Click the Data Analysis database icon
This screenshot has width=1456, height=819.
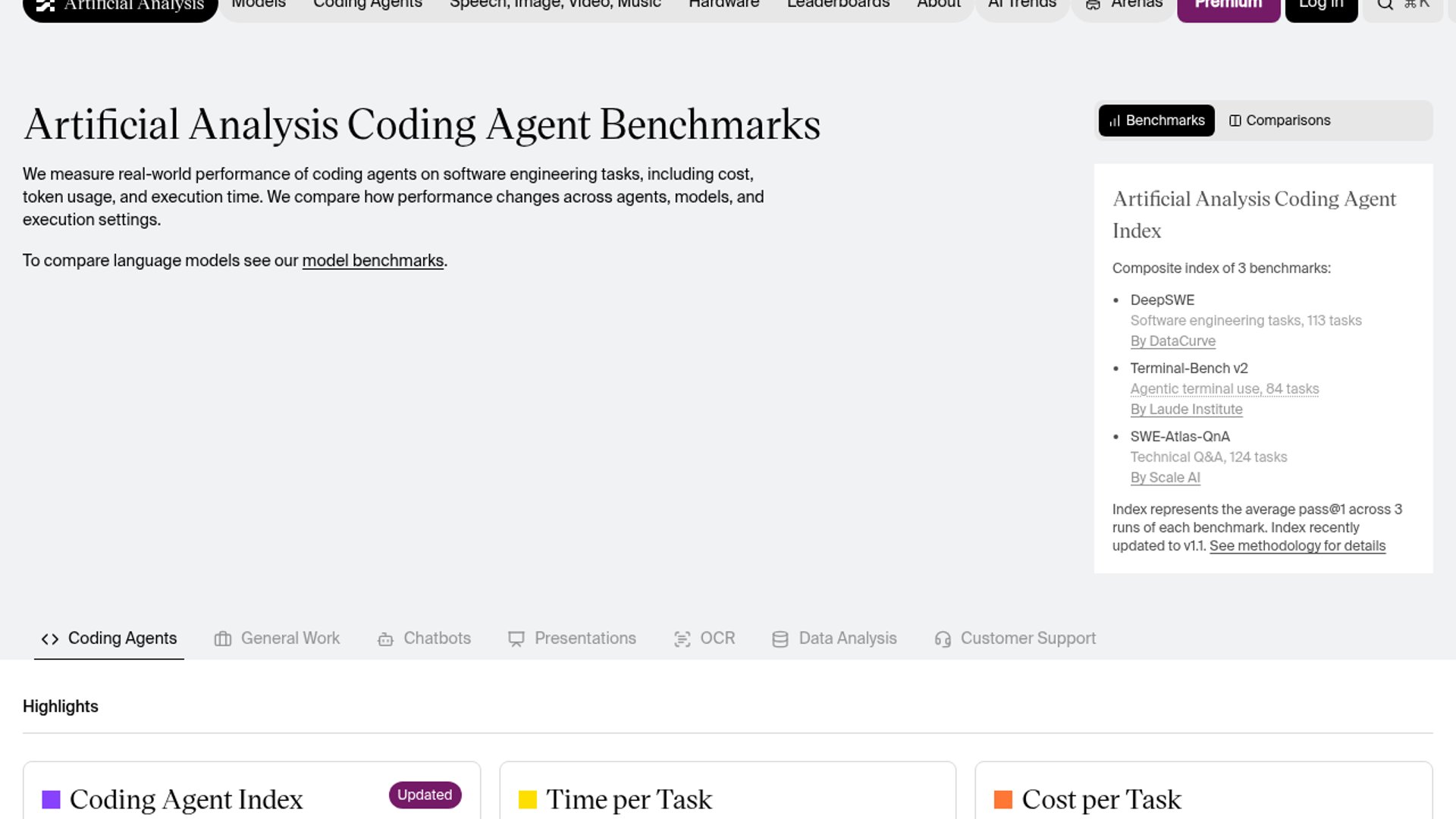(780, 639)
